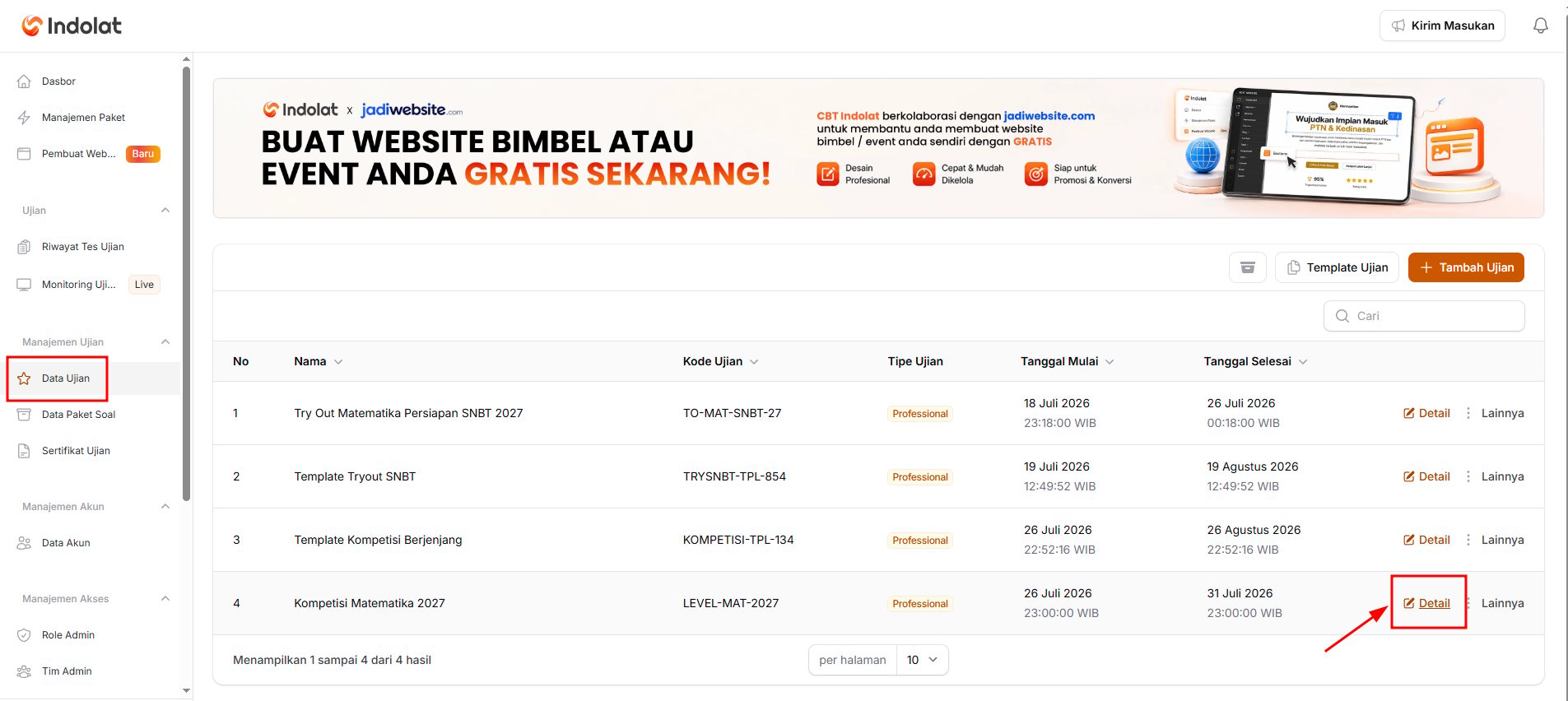The height and width of the screenshot is (701, 1568).
Task: Click the edit icon for Kompetisi Matematika 2027
Action: 1409,603
